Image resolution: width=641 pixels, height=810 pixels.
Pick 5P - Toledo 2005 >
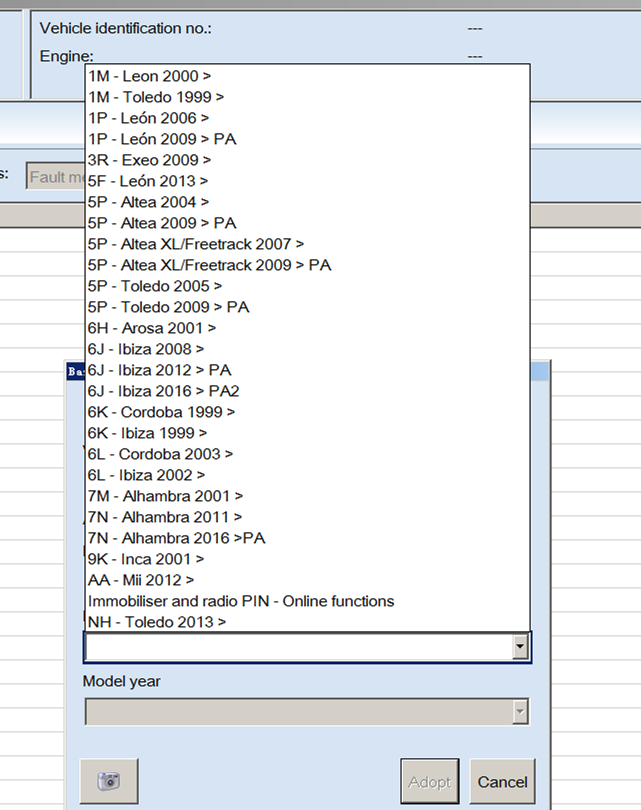click(307, 286)
